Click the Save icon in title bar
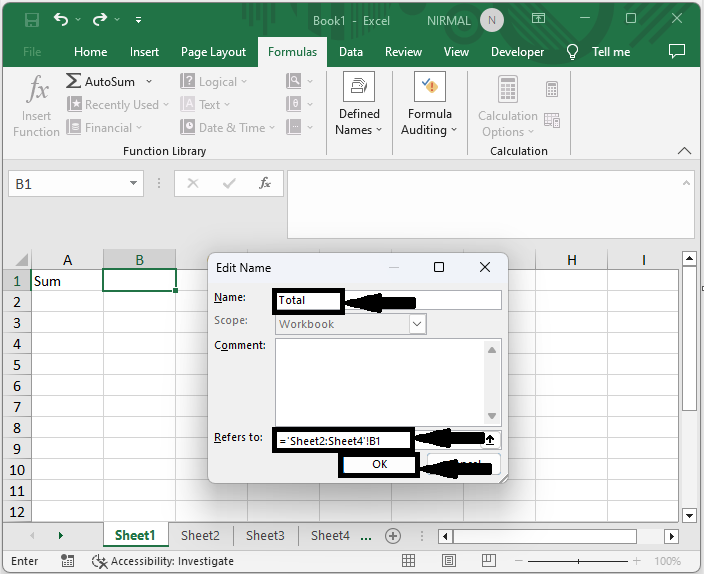The height and width of the screenshot is (574, 704). (x=31, y=20)
